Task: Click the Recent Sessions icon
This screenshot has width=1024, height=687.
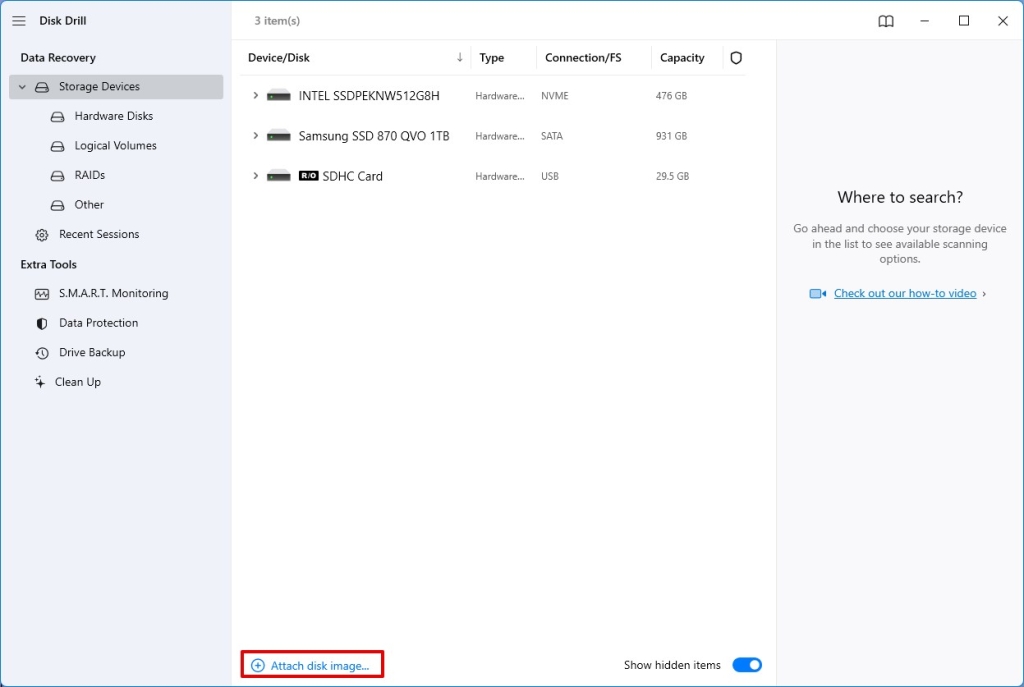Action: [41, 234]
